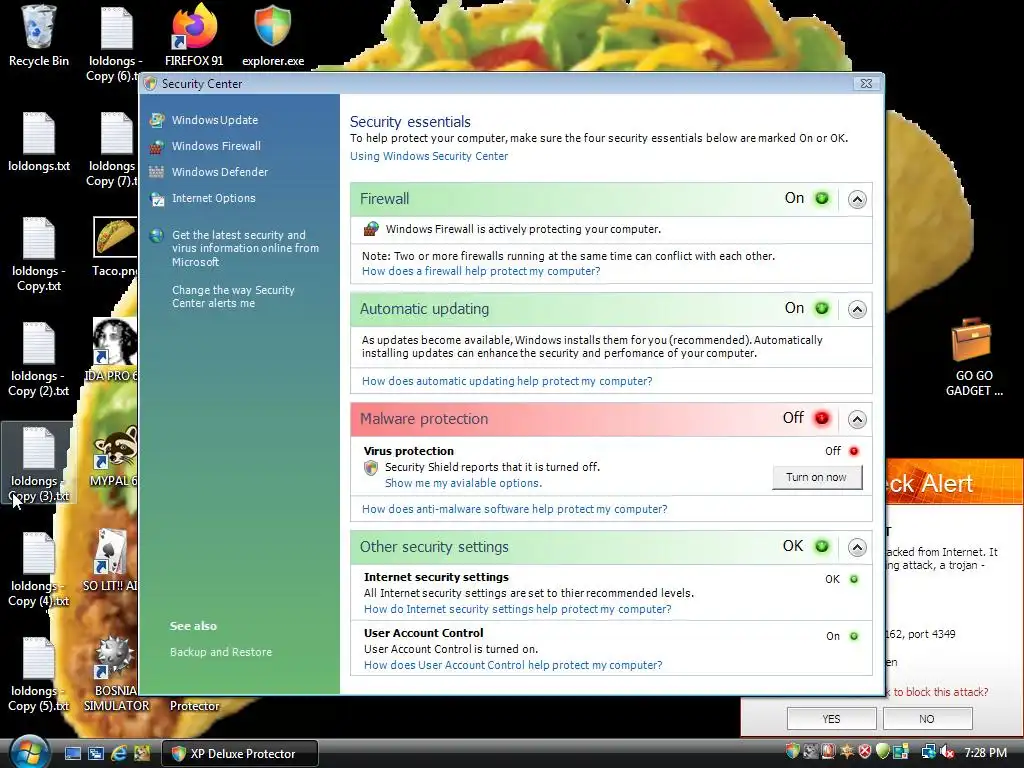
Task: Click Show Desktop in quick launch
Action: click(72, 753)
